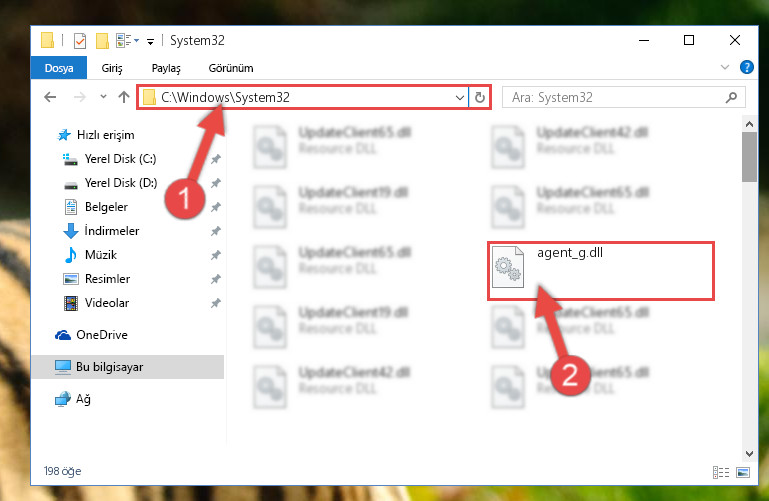Go up one folder level
Viewport: 769px width, 501px height.
tap(124, 97)
